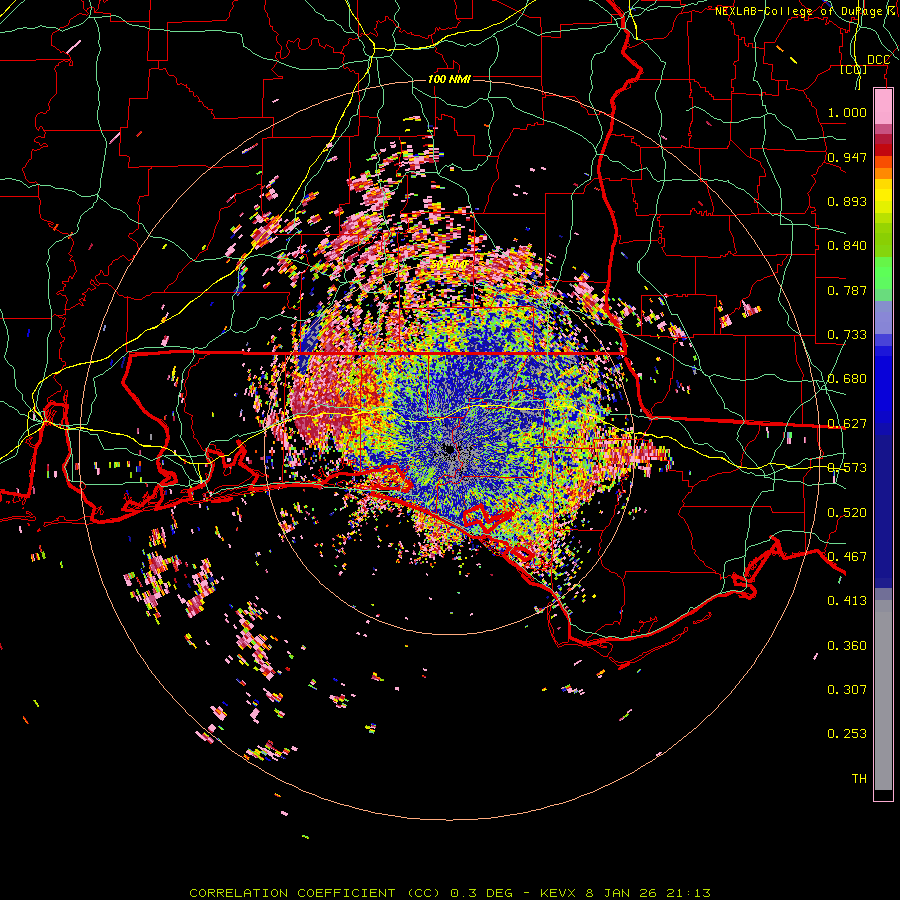Click the 0.840 color scale value
This screenshot has height=900, width=900.
[847, 246]
